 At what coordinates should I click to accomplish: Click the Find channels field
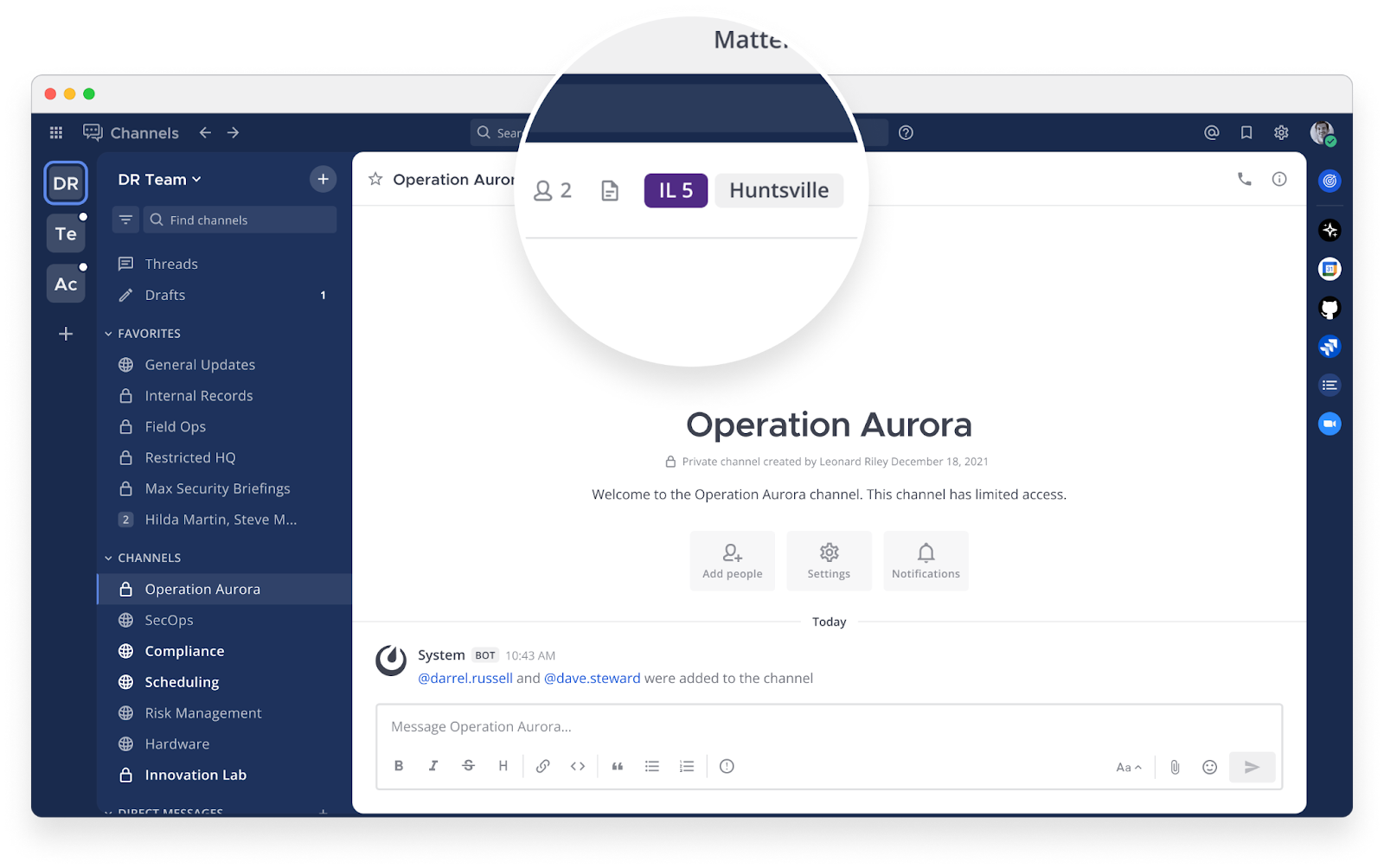click(240, 220)
